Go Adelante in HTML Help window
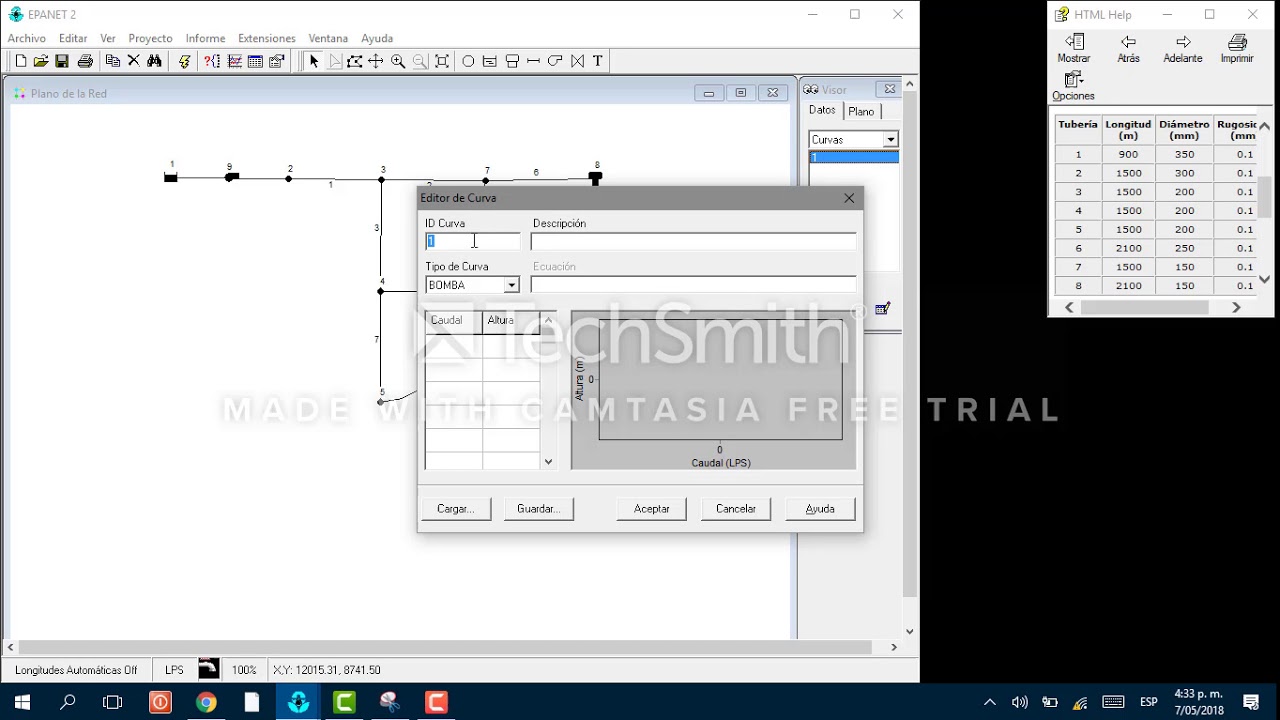The width and height of the screenshot is (1280, 720). pos(1183,49)
